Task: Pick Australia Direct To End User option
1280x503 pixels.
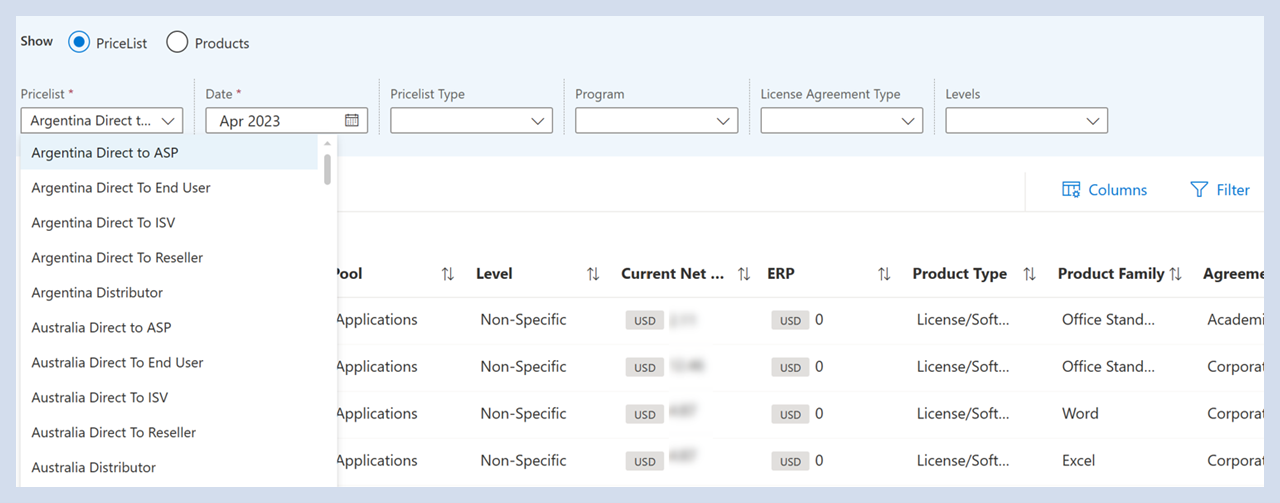Action: [169, 363]
